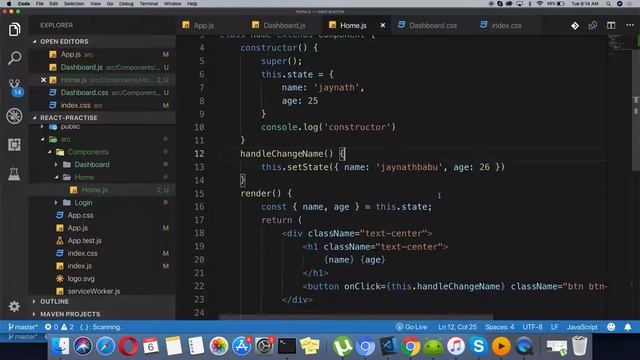Change indentation via Spaces: 4
This screenshot has width=640, height=360.
[x=499, y=327]
